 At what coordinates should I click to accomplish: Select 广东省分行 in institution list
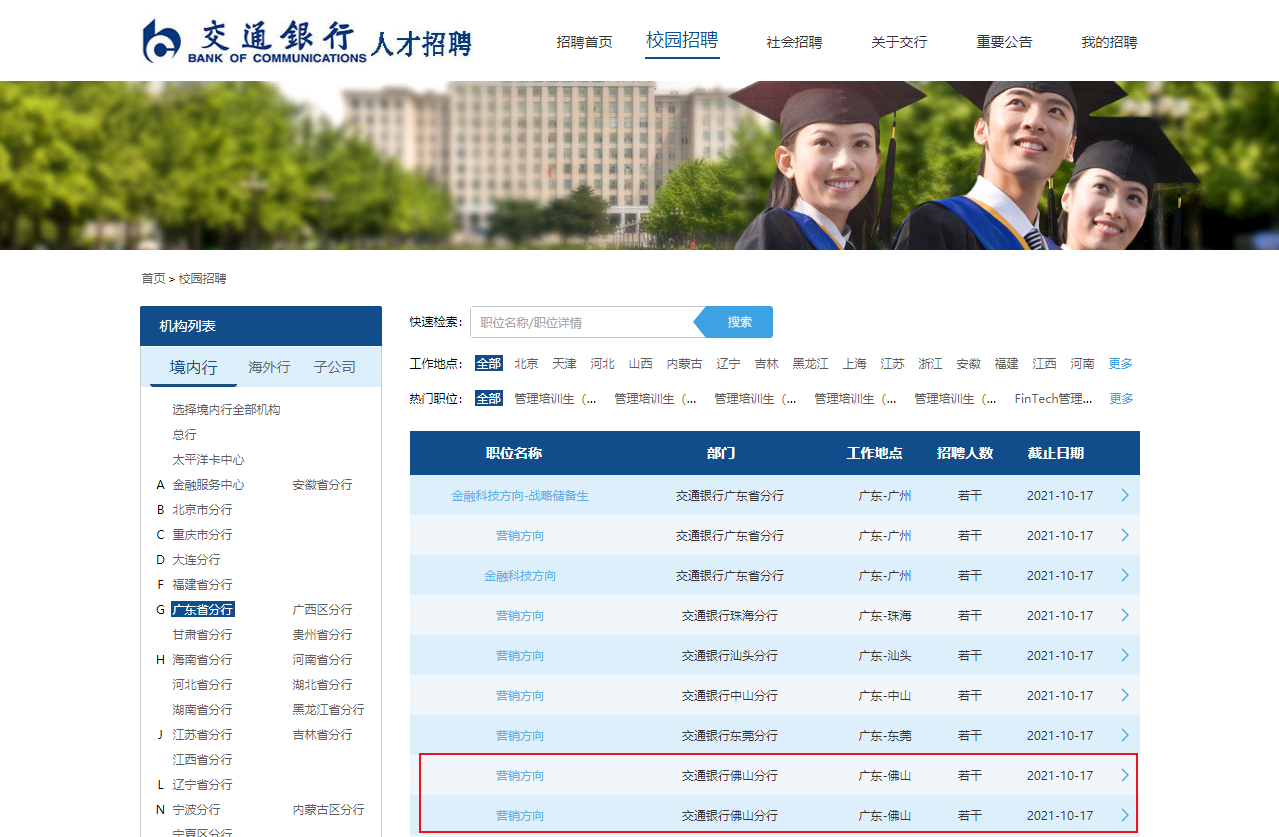[202, 609]
